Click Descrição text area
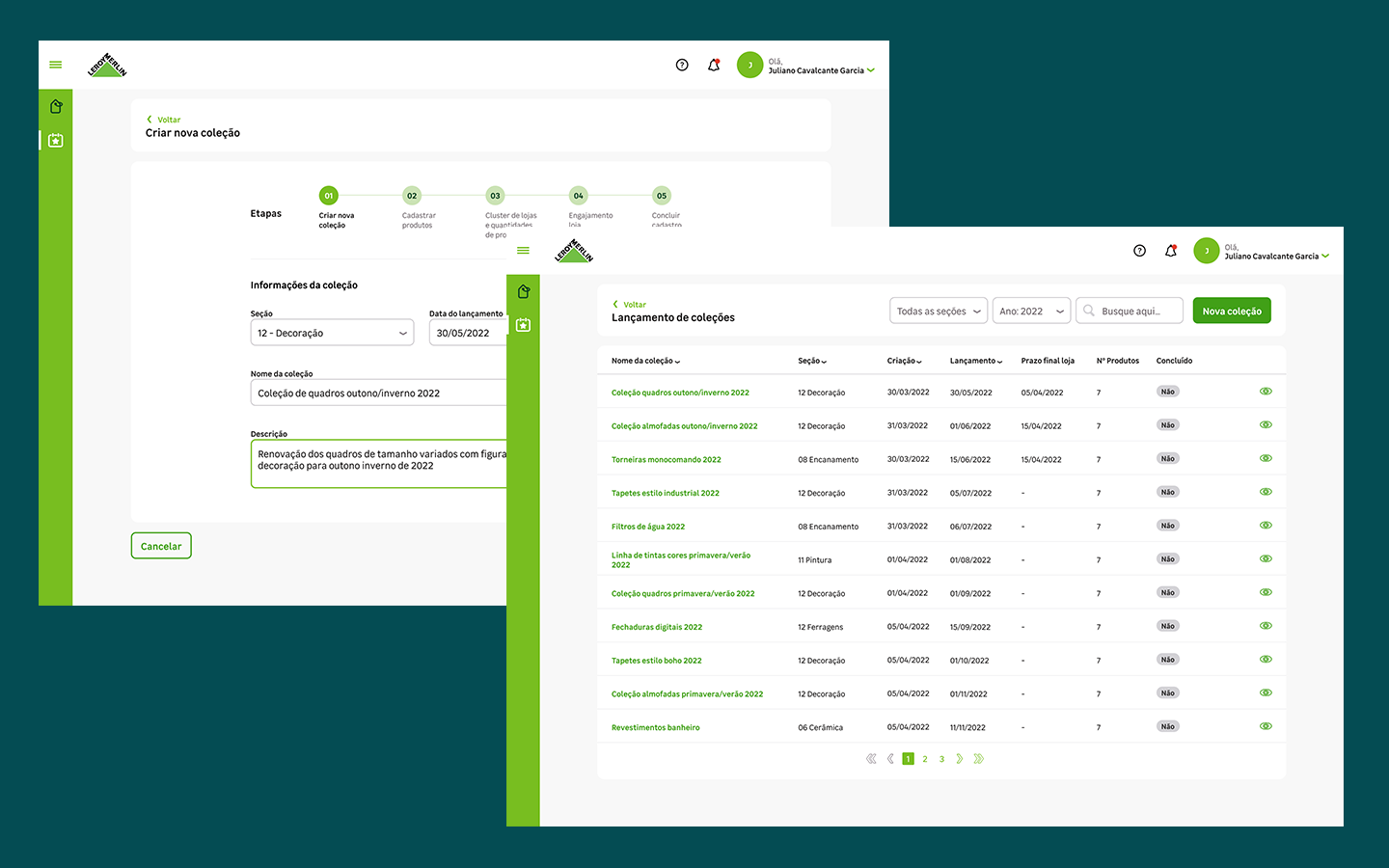 tap(378, 464)
